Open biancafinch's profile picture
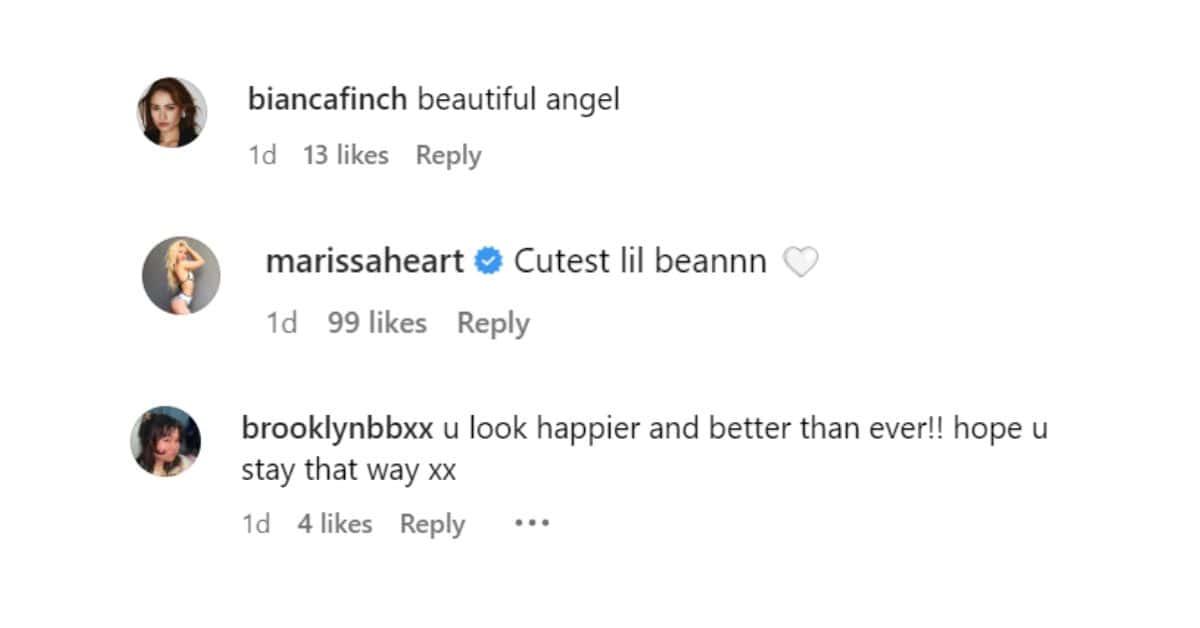 pos(172,111)
